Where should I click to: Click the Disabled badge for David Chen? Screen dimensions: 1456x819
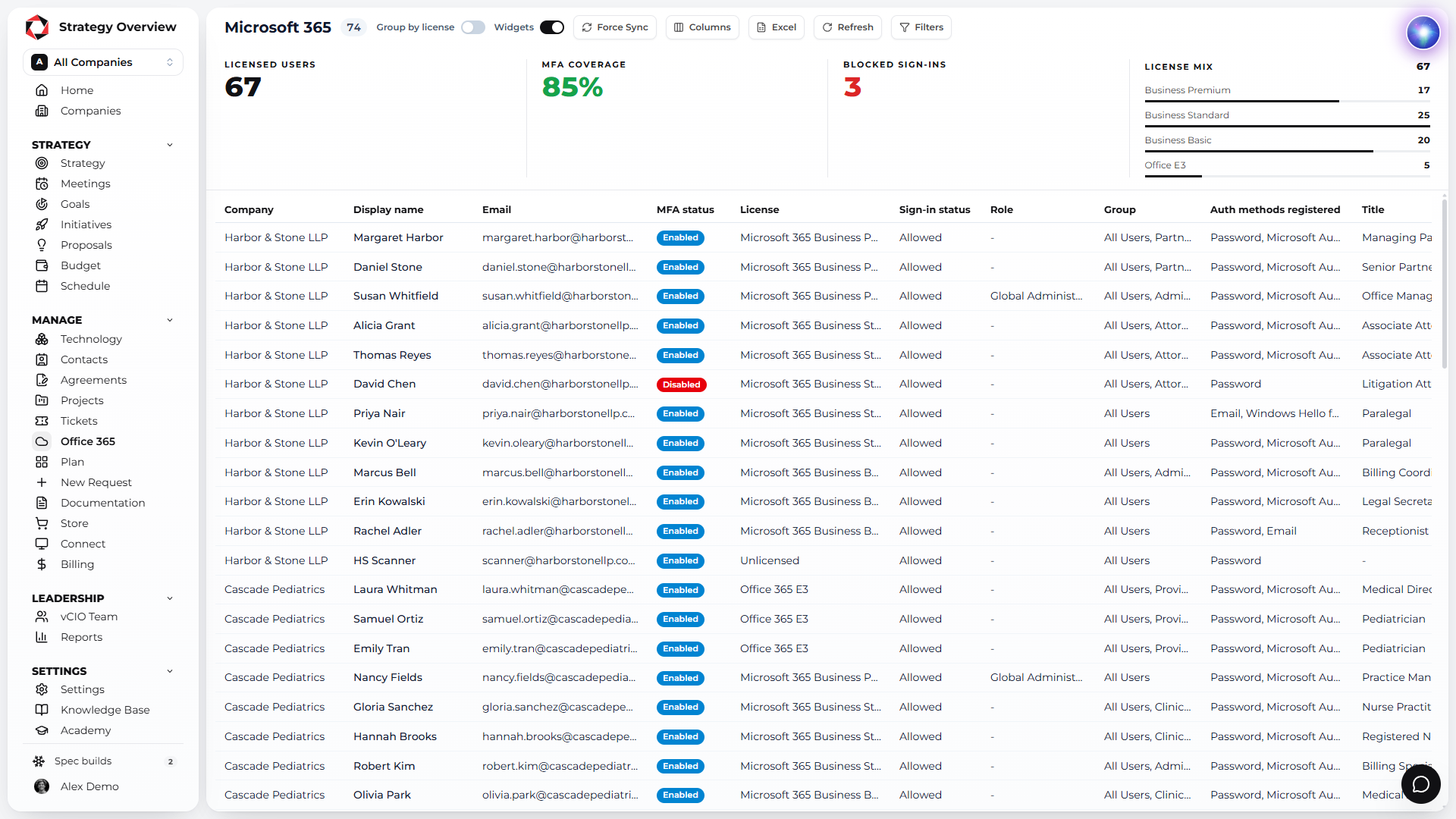click(681, 384)
